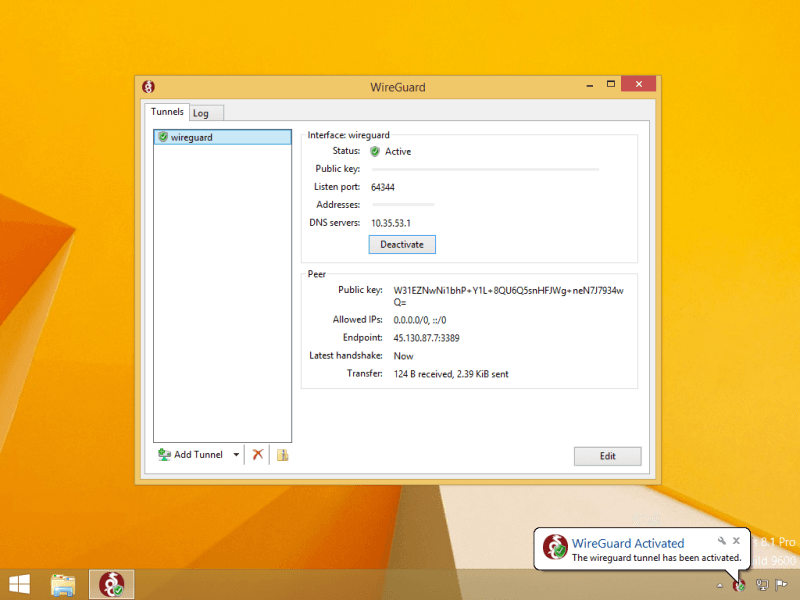800x600 pixels.
Task: Open the Edit tunnel dialog
Action: click(607, 456)
